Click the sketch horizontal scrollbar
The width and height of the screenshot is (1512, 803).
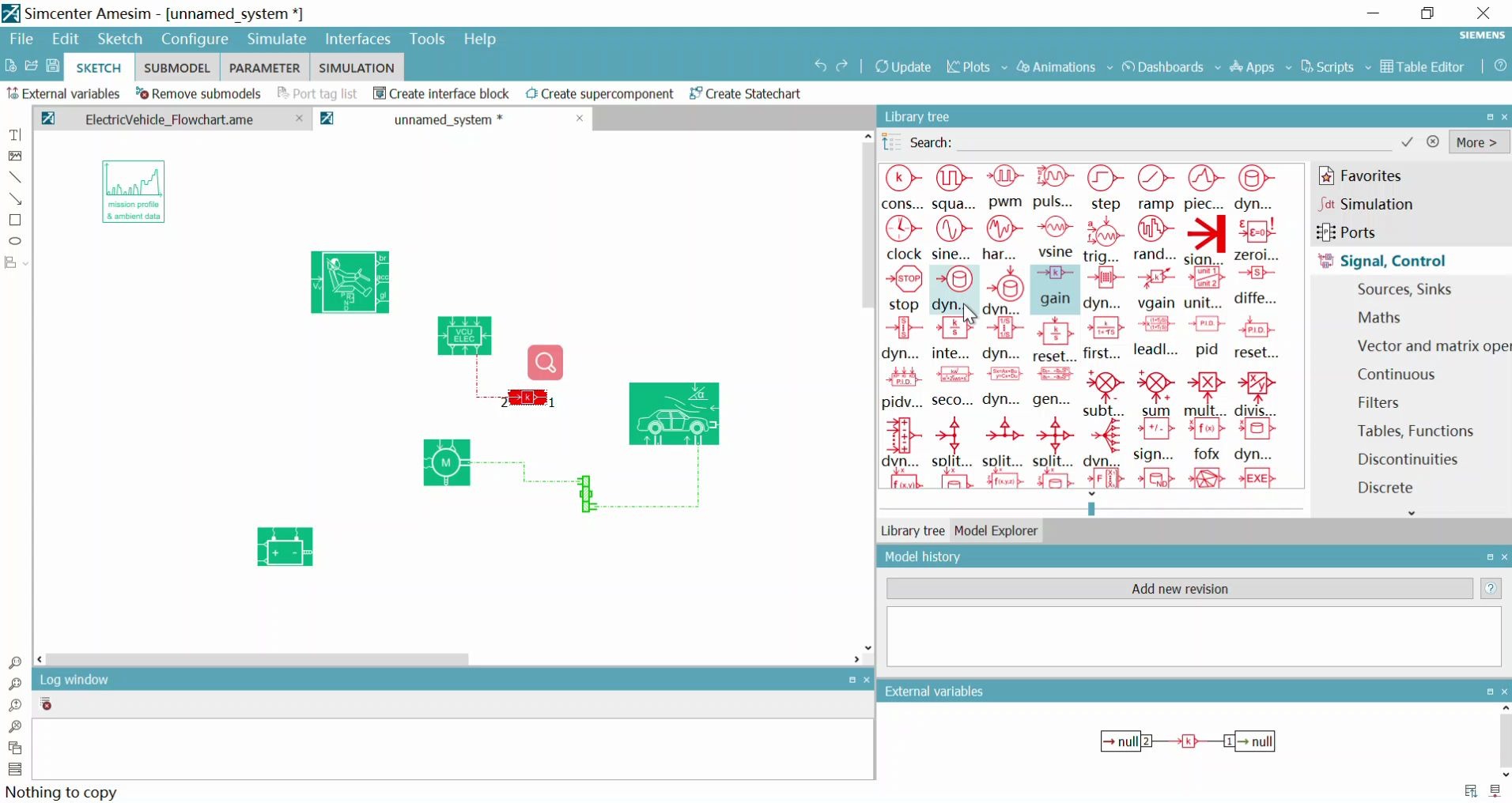click(257, 659)
